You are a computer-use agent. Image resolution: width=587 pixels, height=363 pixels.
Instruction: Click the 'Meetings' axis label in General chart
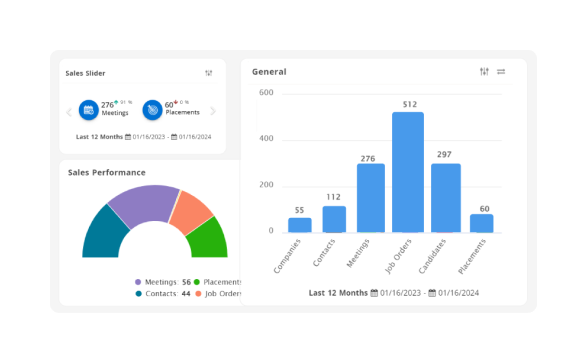(358, 253)
